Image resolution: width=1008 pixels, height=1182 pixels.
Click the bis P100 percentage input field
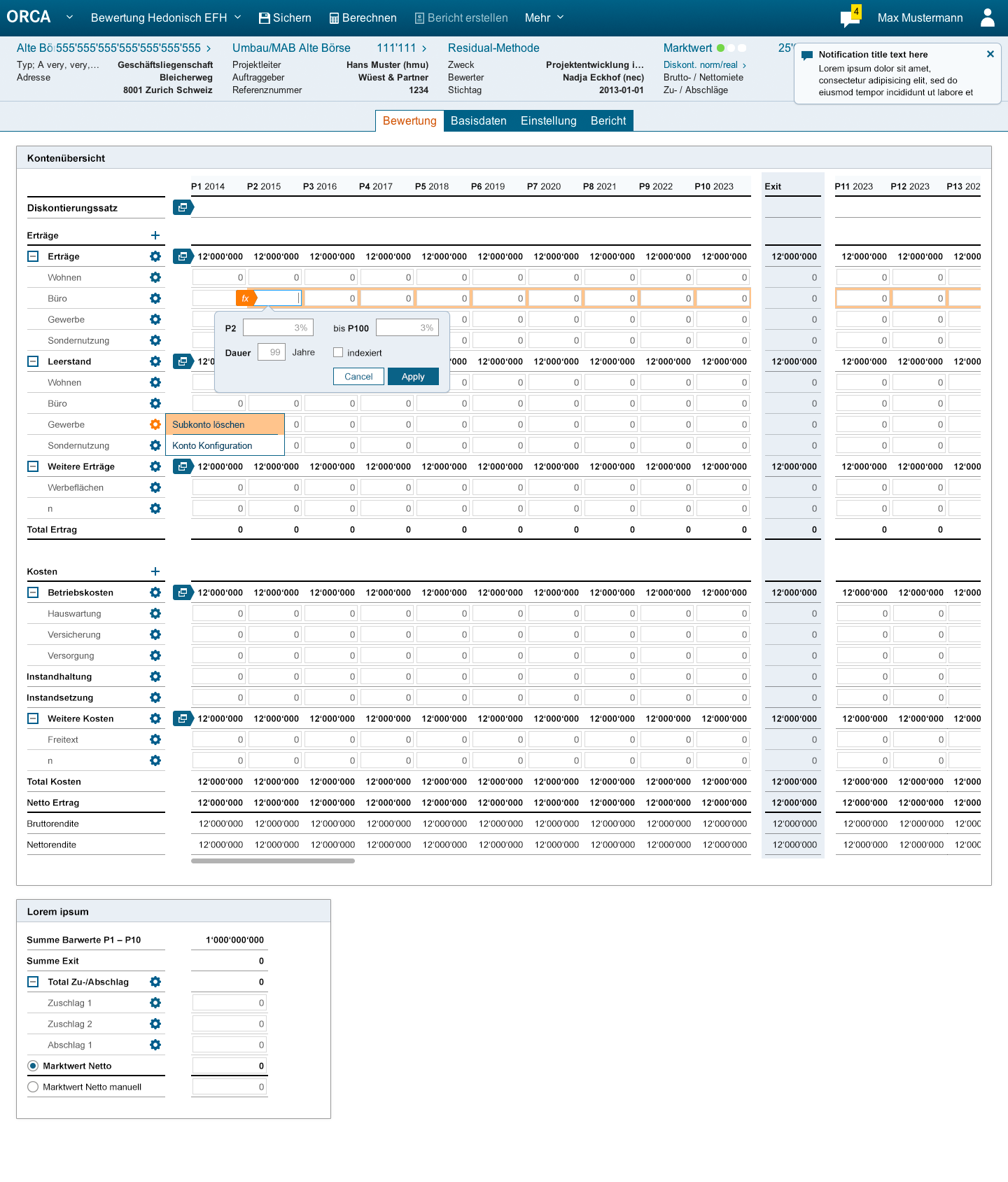pos(407,327)
